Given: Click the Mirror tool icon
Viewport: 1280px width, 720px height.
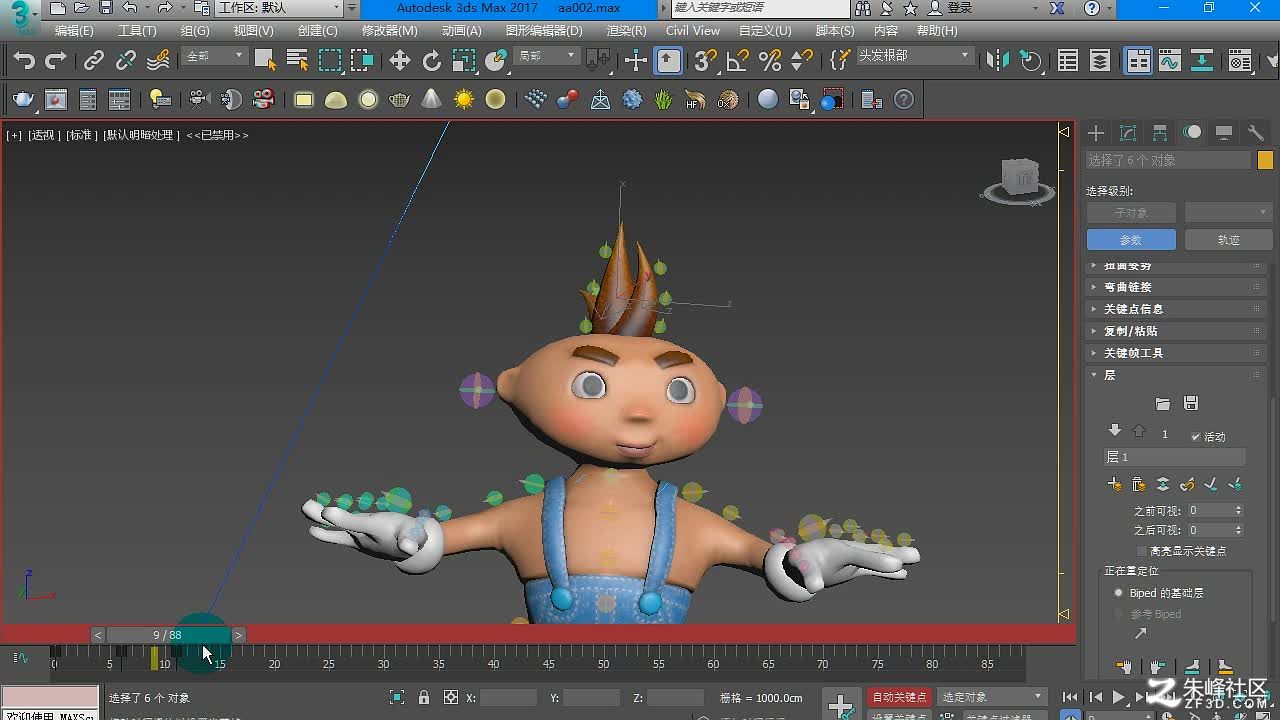Looking at the screenshot, I should (x=998, y=61).
